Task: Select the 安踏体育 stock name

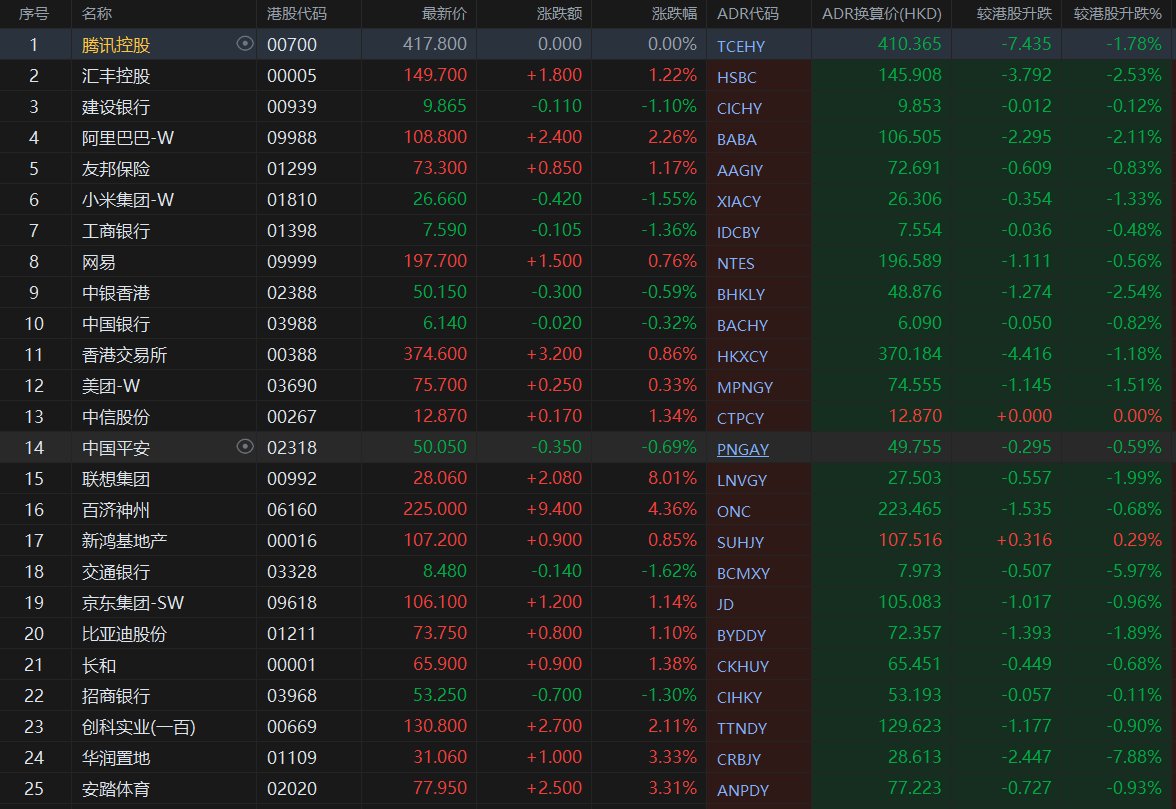Action: coord(116,789)
